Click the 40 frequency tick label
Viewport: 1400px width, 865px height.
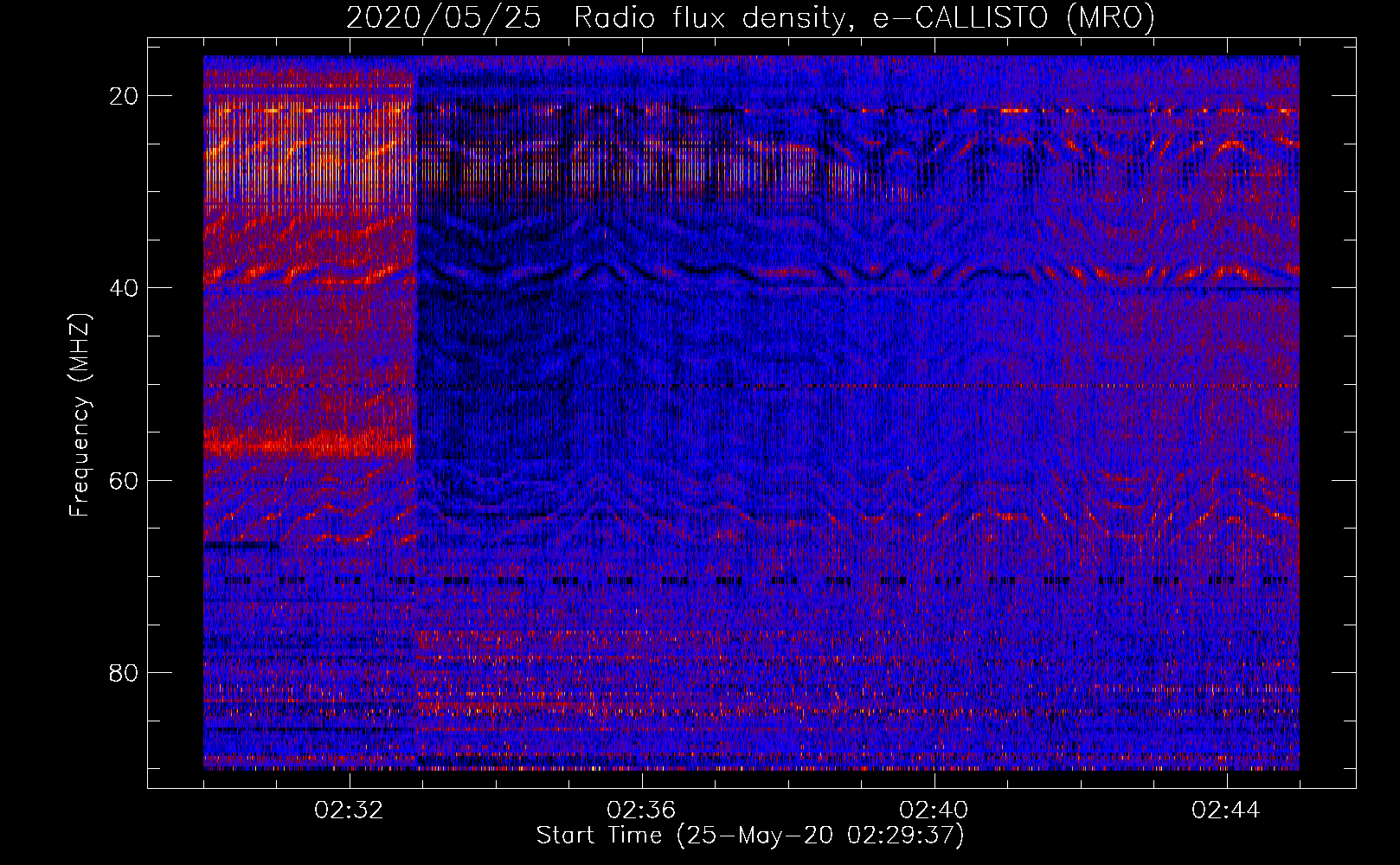(125, 288)
